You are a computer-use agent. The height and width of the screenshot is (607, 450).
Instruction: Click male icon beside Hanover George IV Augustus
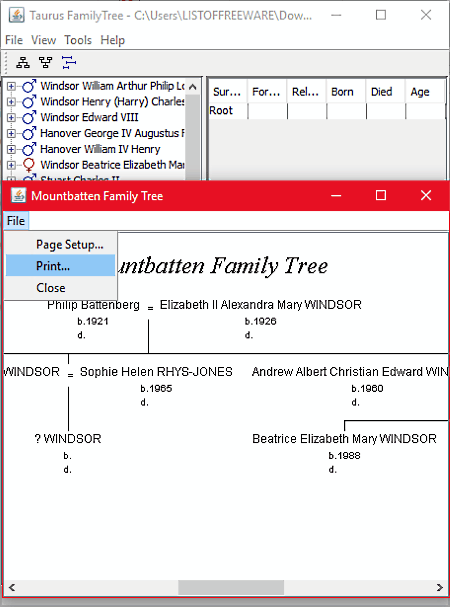[29, 133]
